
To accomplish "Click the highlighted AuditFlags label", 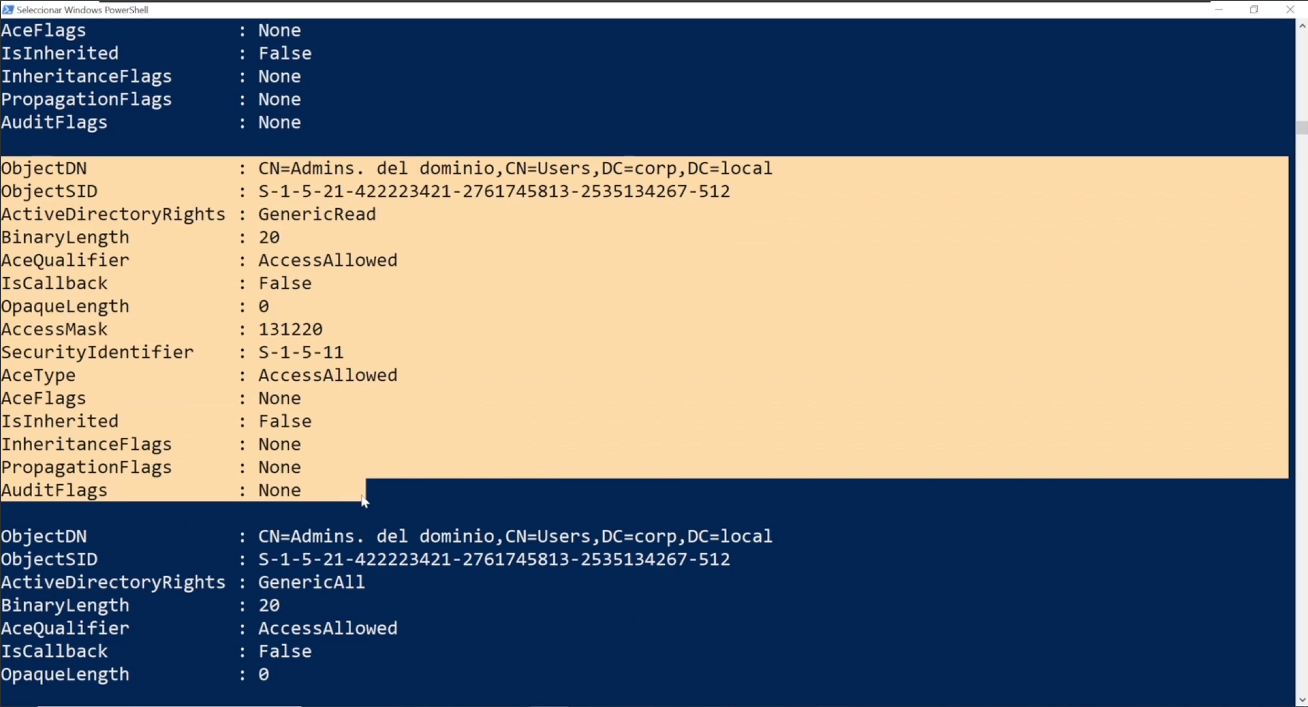I will (x=54, y=490).
